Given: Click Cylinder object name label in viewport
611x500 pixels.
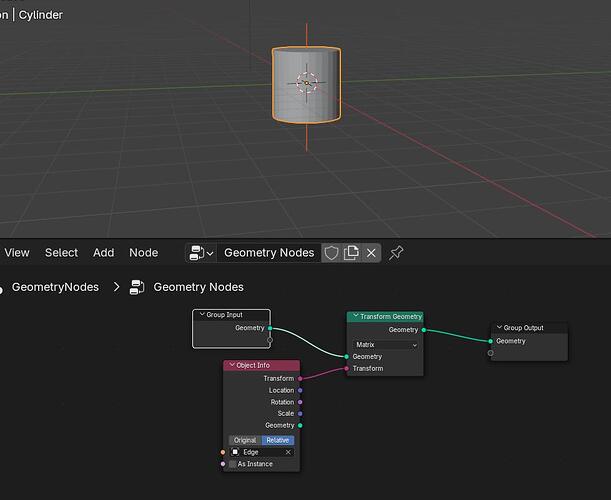Looking at the screenshot, I should 41,15.
